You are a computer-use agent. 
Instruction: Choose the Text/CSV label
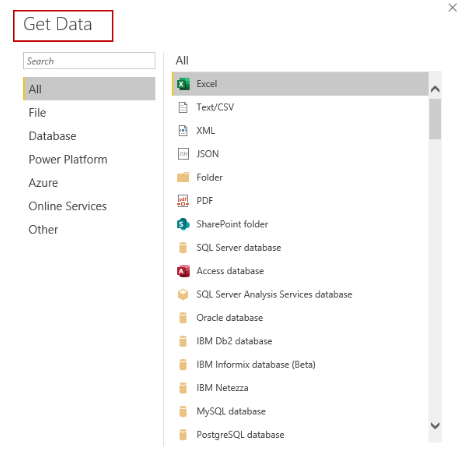tap(215, 107)
